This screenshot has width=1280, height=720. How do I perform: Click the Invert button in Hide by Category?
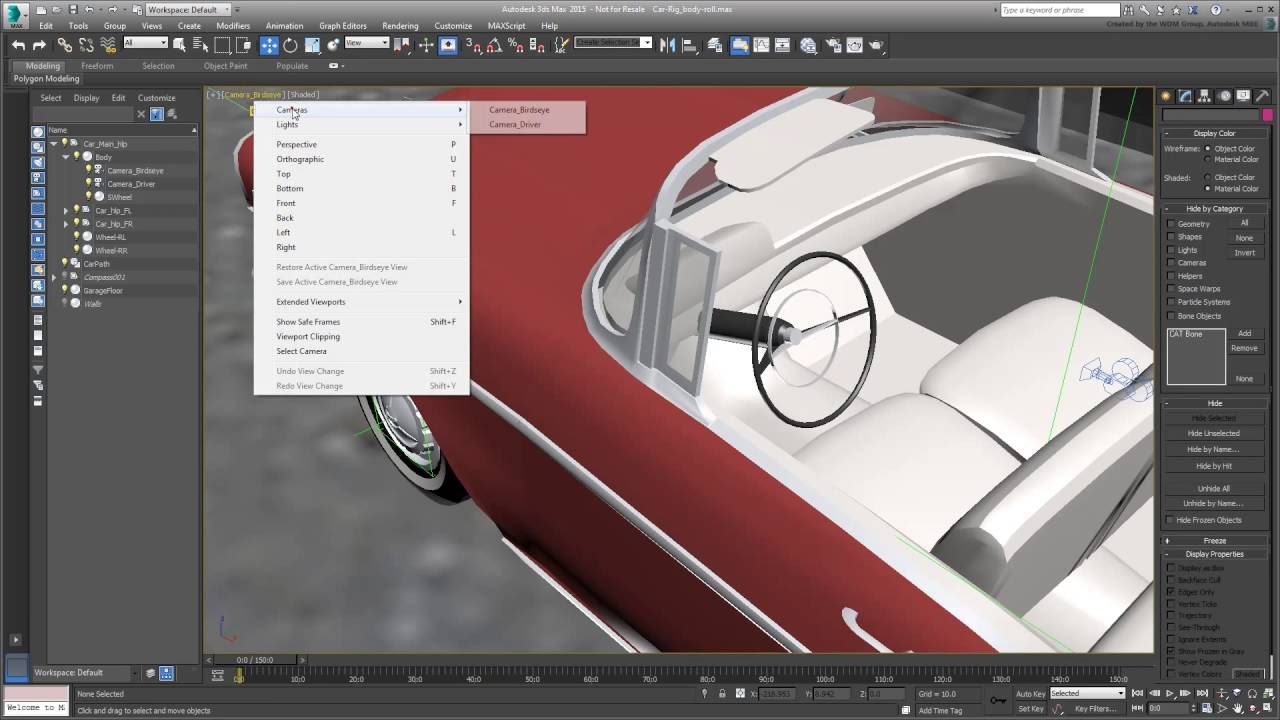[1244, 253]
